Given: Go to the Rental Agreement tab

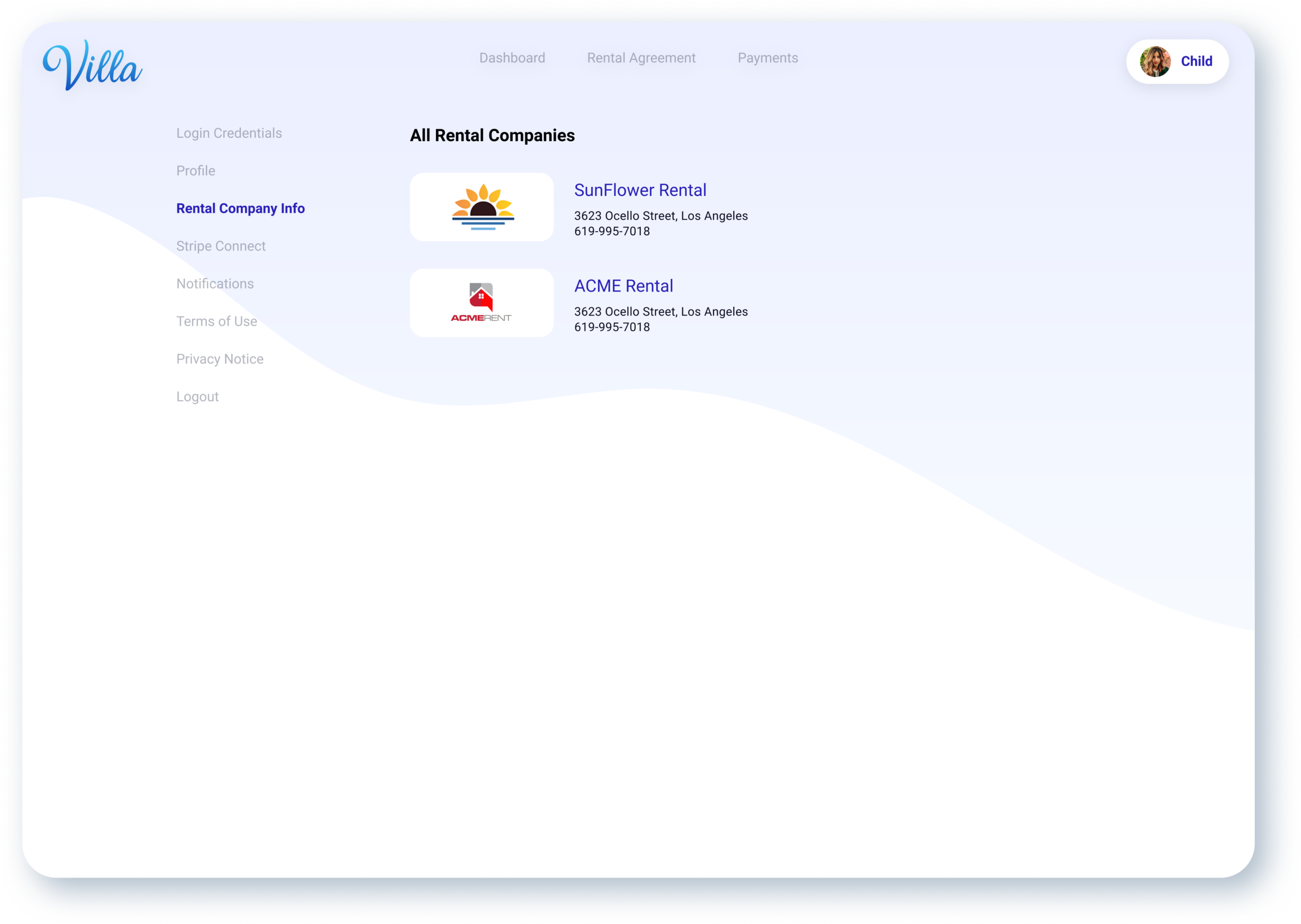Looking at the screenshot, I should [x=641, y=58].
